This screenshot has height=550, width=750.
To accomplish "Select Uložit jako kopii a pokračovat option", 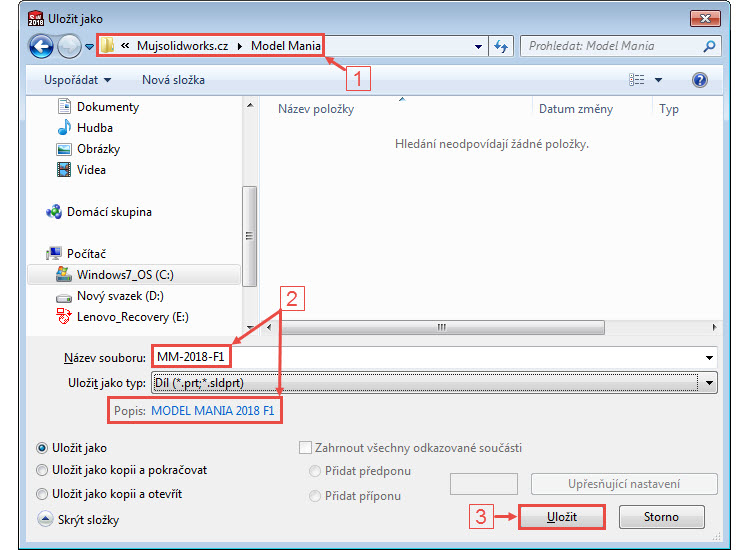I will [42, 470].
